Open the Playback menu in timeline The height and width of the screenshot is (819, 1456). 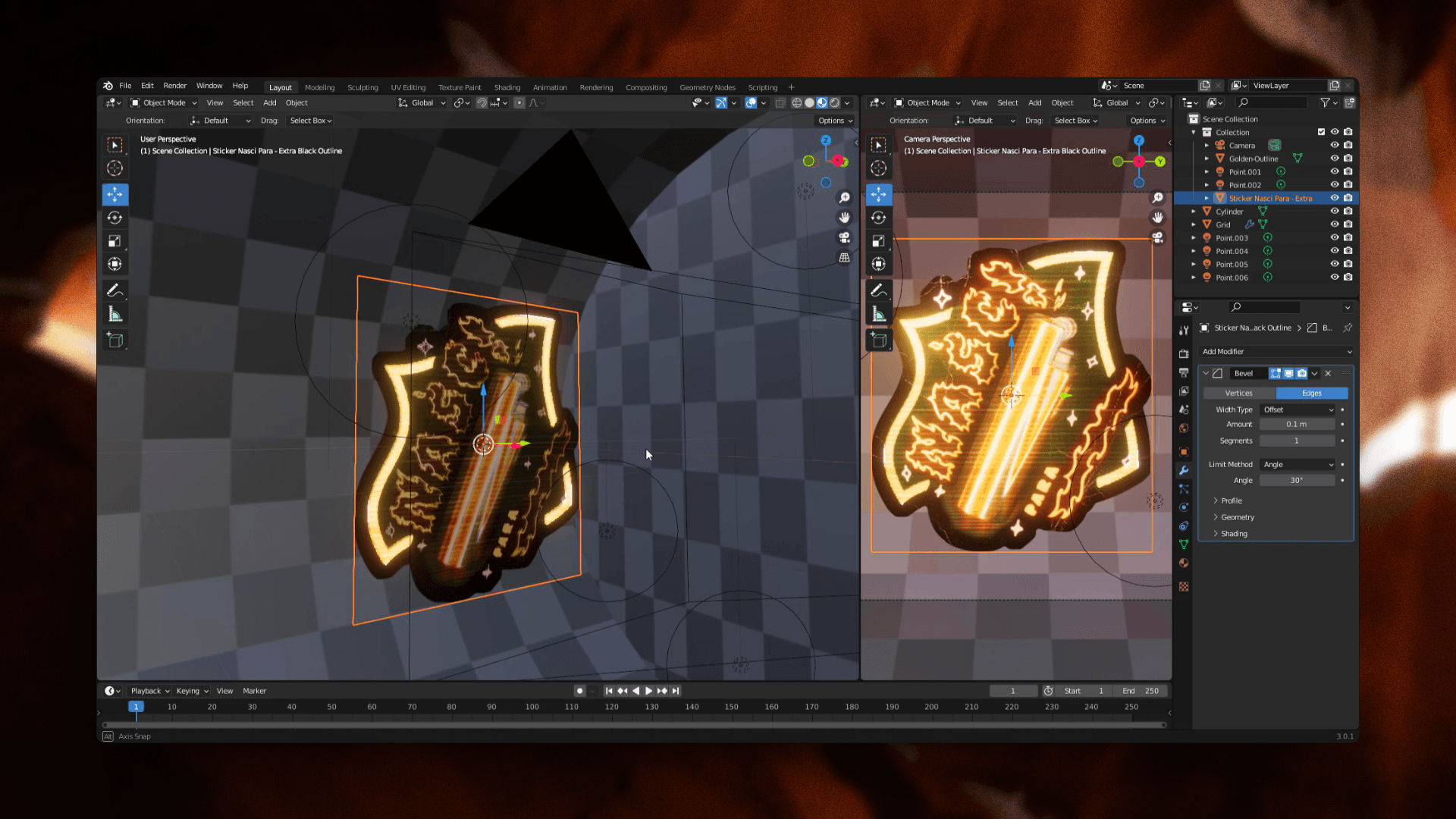pyautogui.click(x=149, y=691)
